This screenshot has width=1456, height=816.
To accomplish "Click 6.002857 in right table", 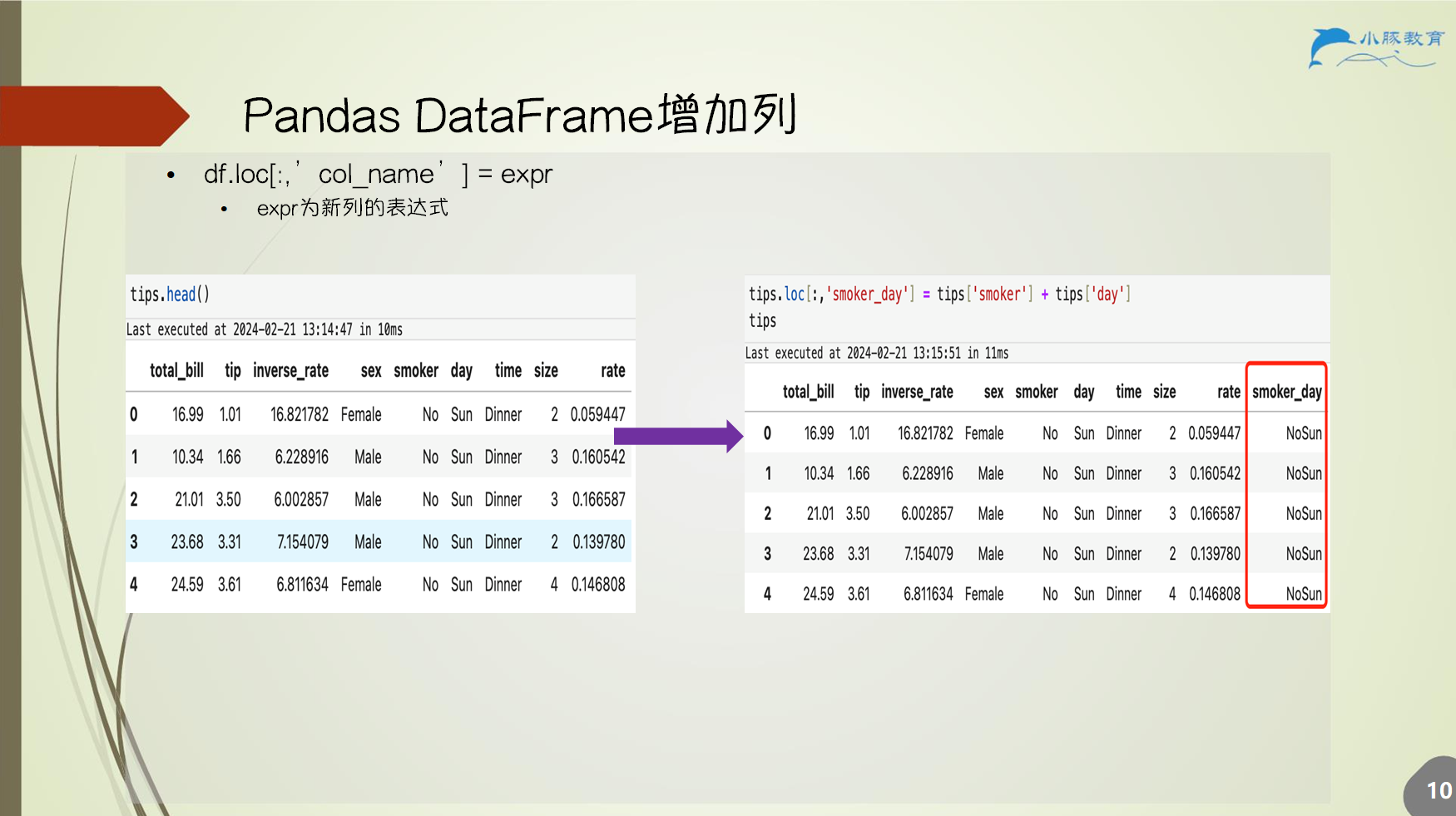I will 927,513.
